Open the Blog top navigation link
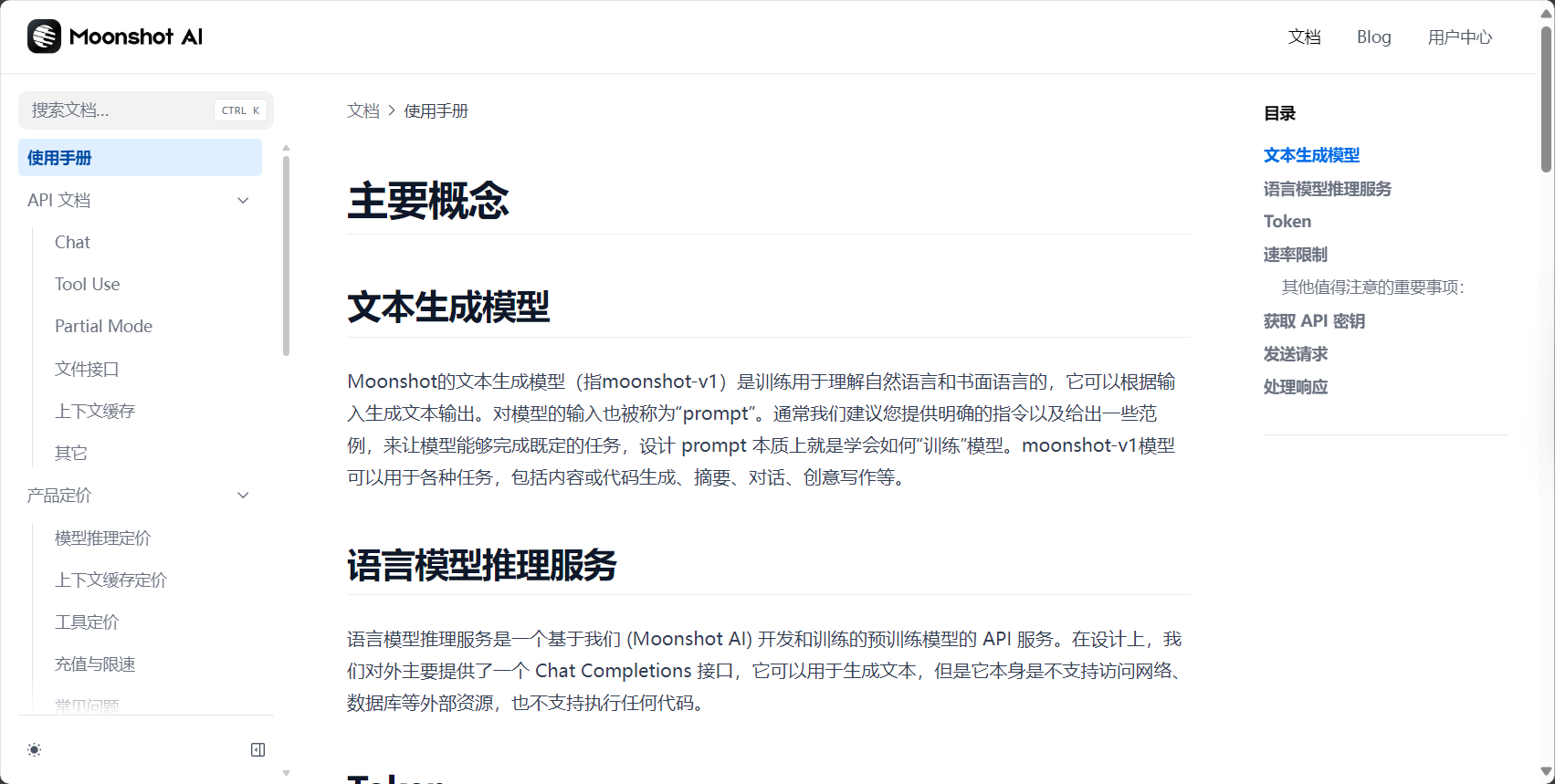The width and height of the screenshot is (1555, 784). 1374,37
